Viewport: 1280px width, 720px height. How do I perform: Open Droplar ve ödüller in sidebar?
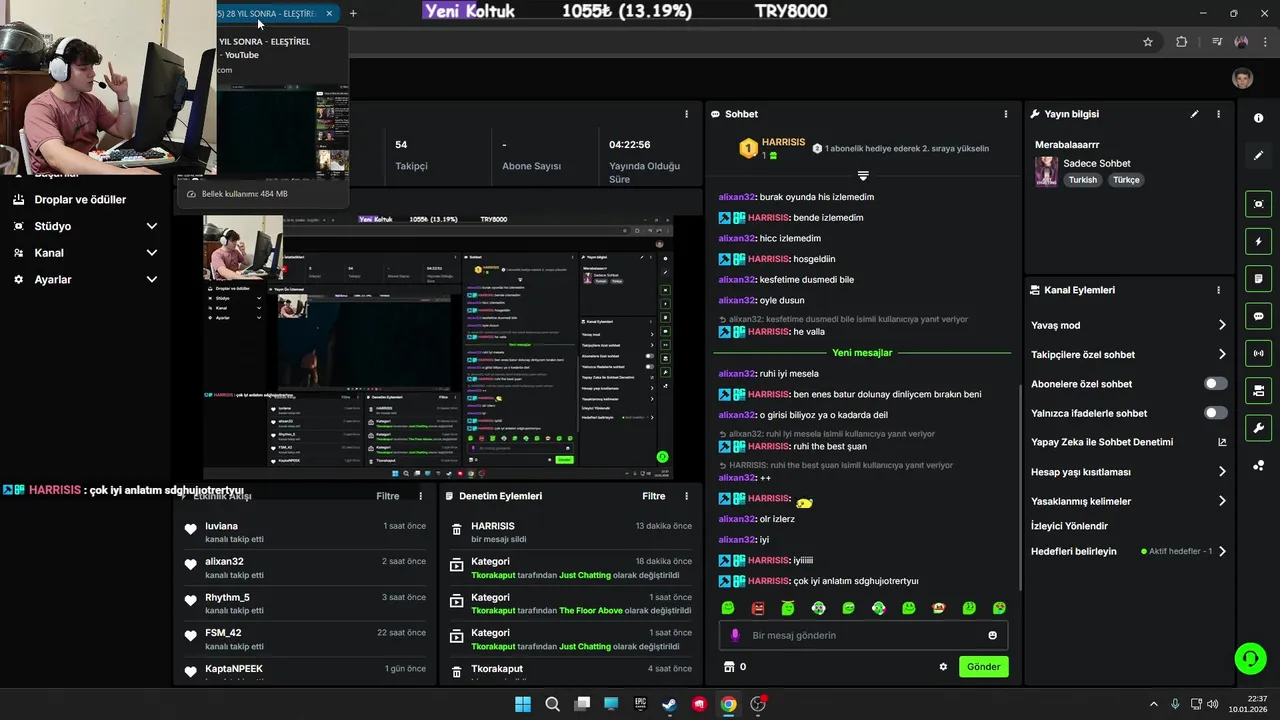tap(80, 199)
